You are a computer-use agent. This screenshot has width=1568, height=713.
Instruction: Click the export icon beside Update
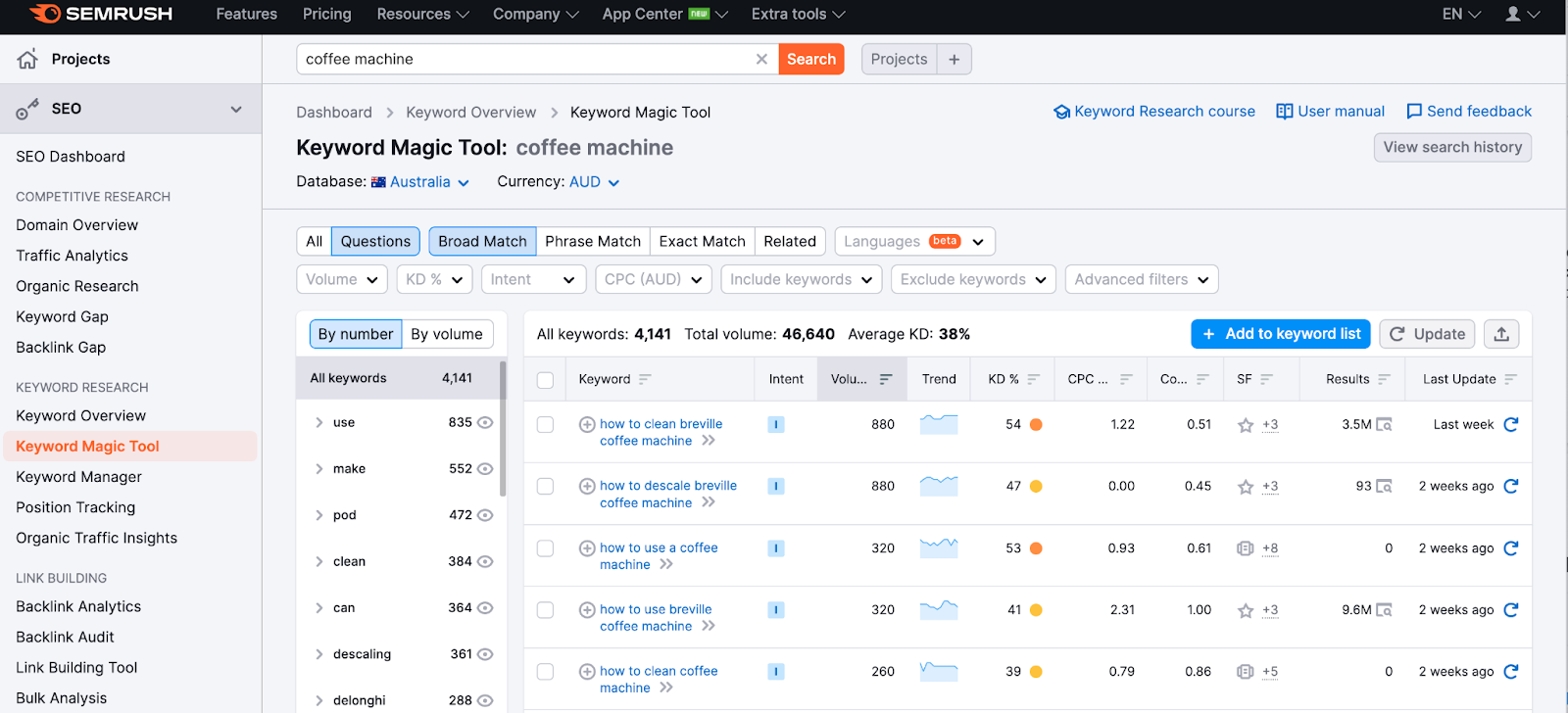pyautogui.click(x=1501, y=334)
